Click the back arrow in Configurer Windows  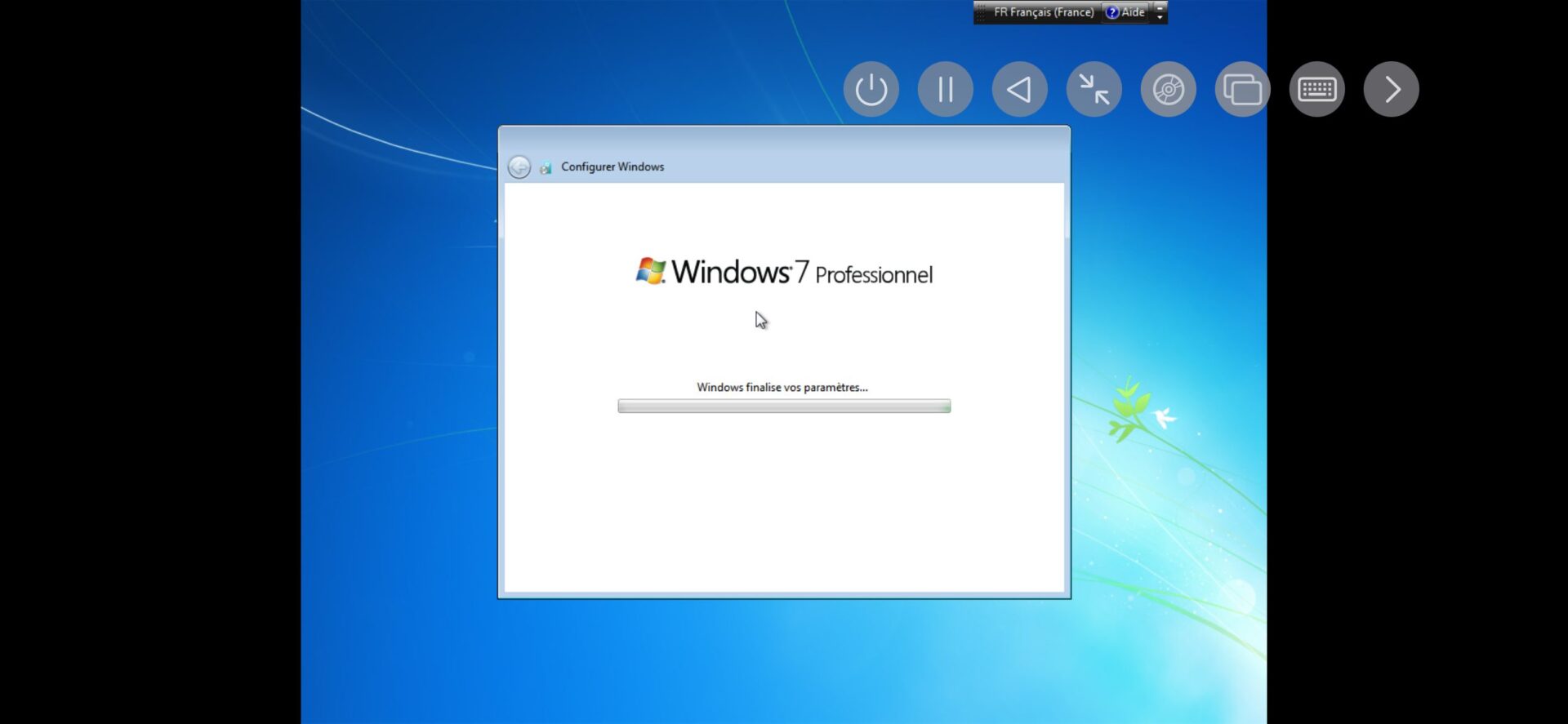pos(519,167)
